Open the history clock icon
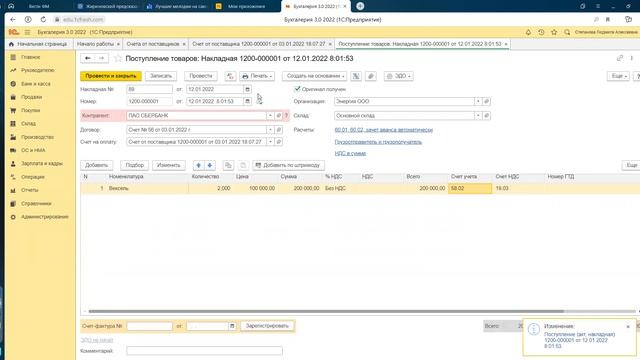The width and height of the screenshot is (640, 360). 541,32
